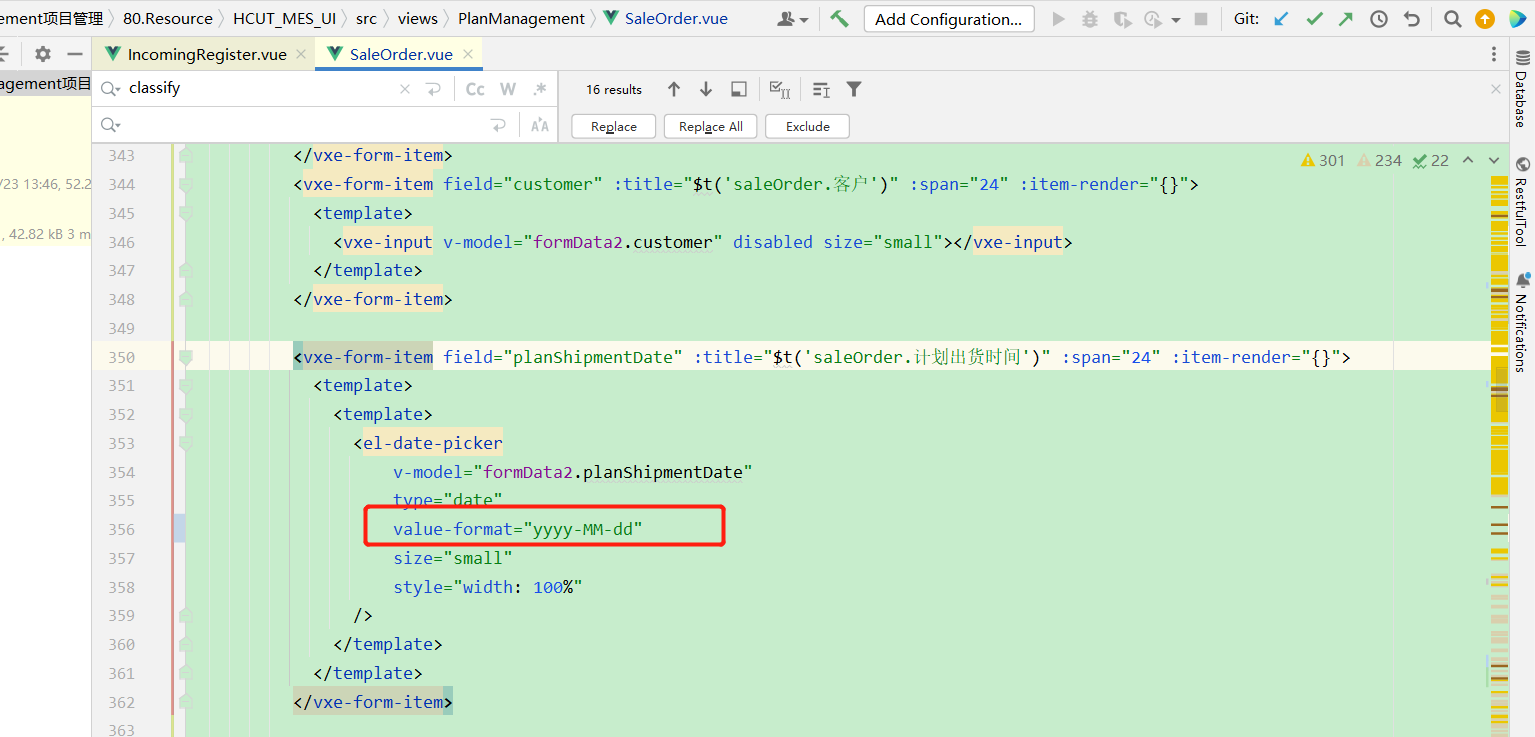Open the user account dropdown icon

tap(793, 19)
